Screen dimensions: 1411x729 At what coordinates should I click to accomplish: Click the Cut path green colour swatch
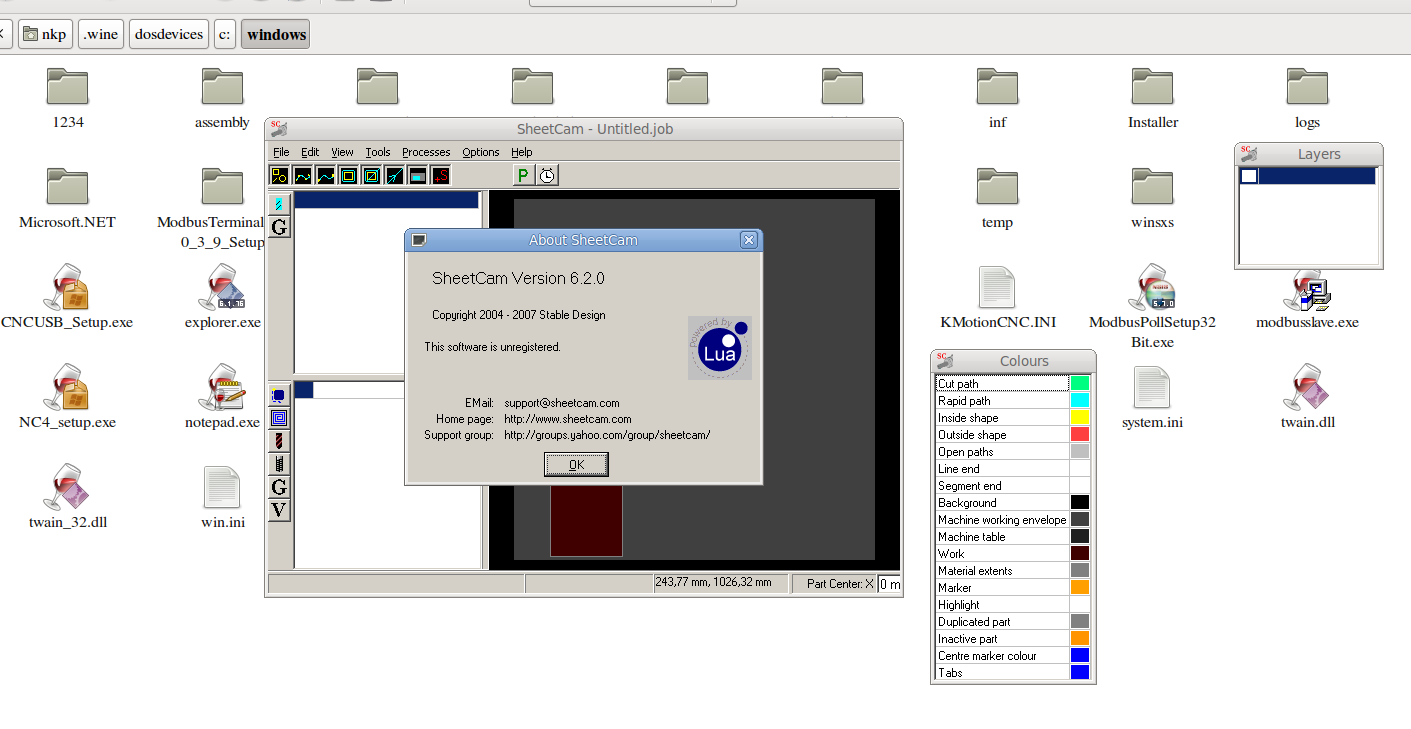(1080, 383)
